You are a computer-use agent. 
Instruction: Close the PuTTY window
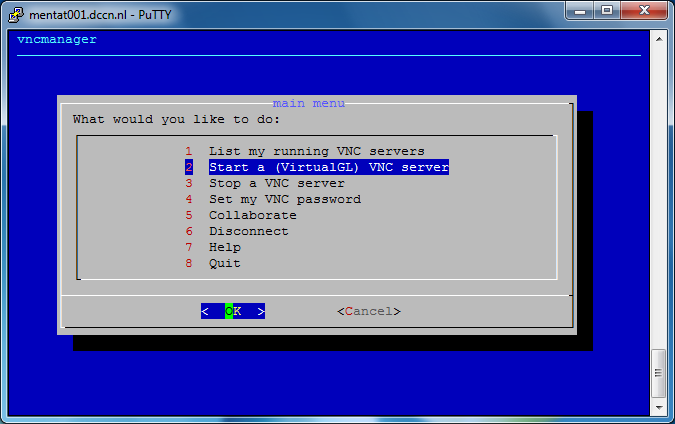(x=643, y=10)
